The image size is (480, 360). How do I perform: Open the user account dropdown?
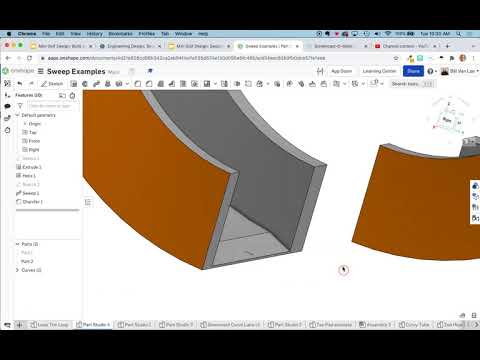[460, 71]
